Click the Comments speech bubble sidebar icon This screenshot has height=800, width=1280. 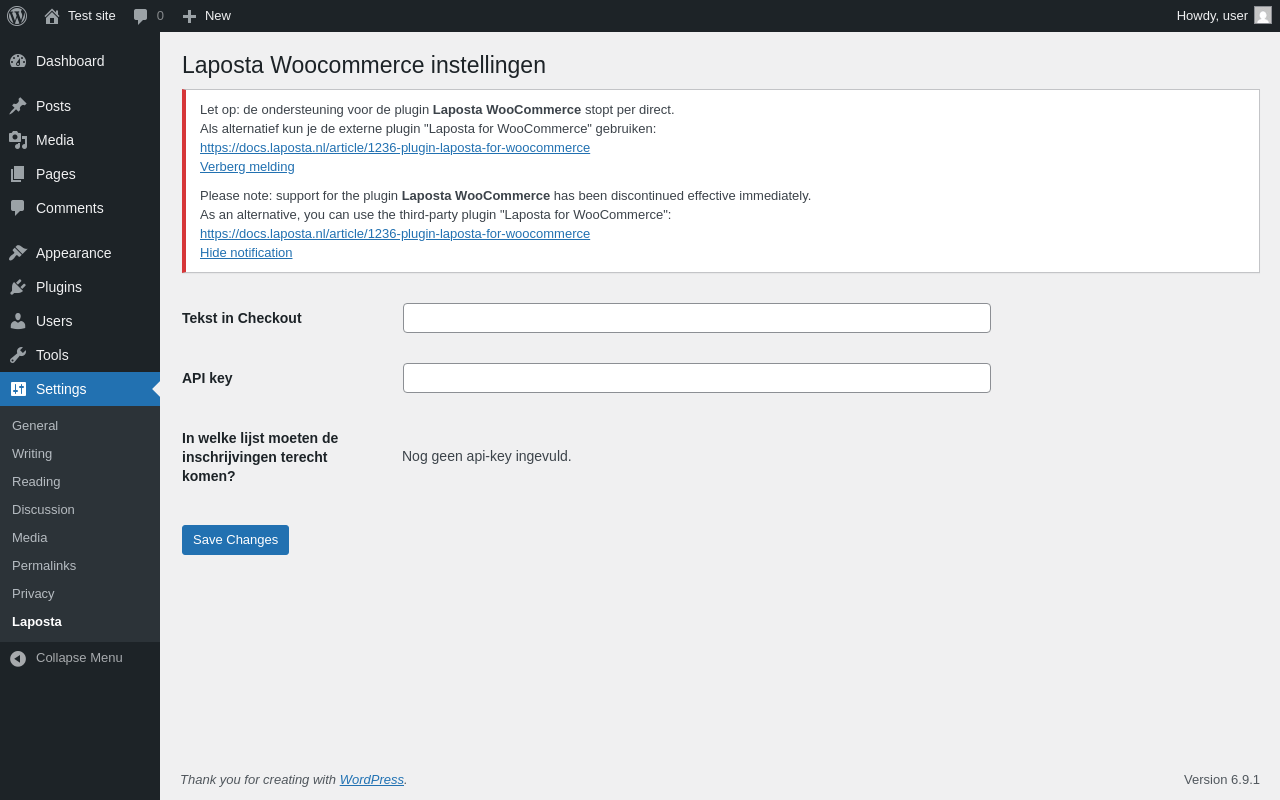[x=18, y=208]
